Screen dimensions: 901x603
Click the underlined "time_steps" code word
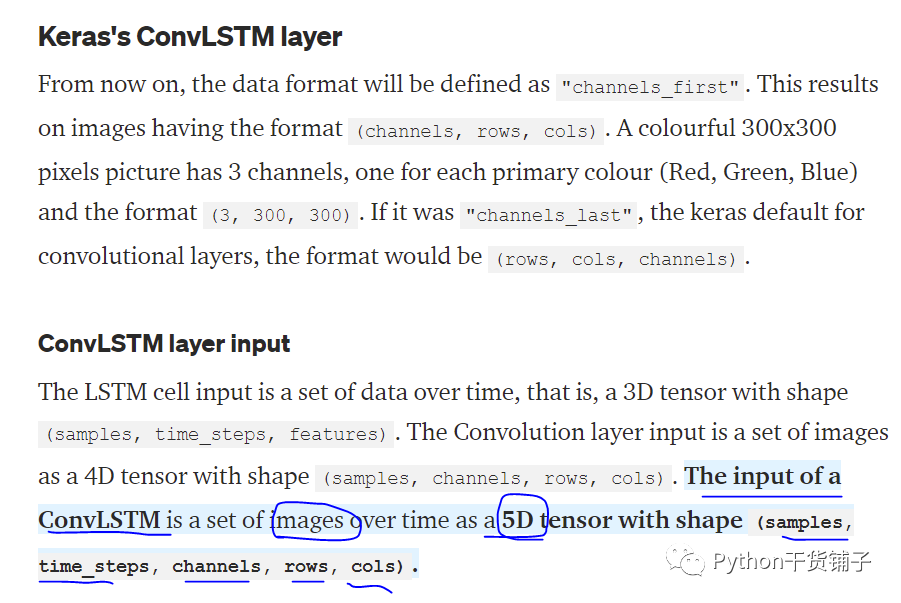pyautogui.click(x=94, y=566)
